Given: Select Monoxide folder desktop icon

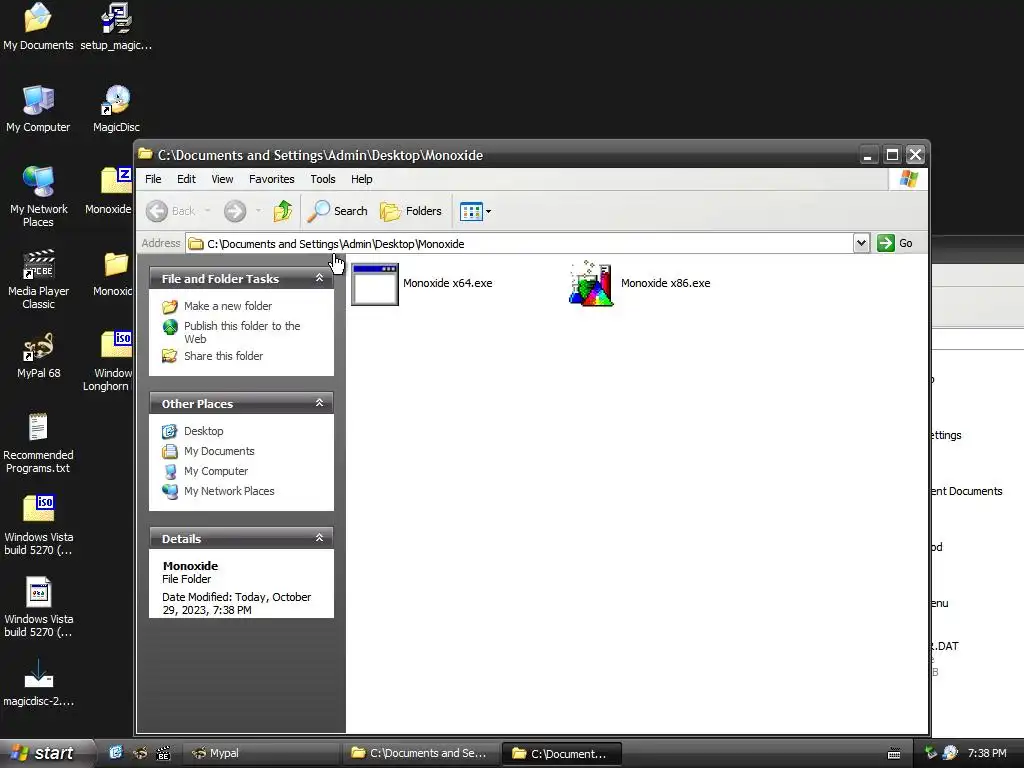Looking at the screenshot, I should (x=114, y=273).
